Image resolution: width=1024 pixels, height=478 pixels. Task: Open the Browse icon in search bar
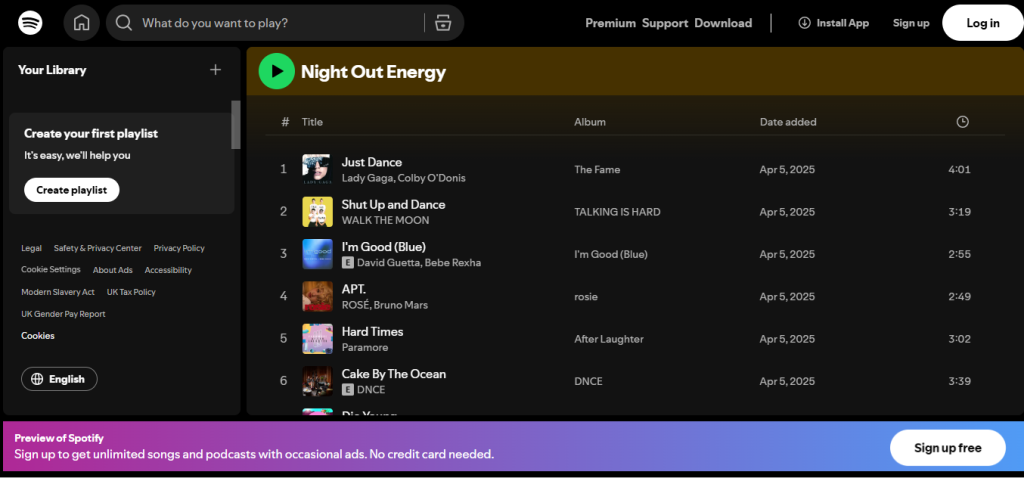coord(444,23)
